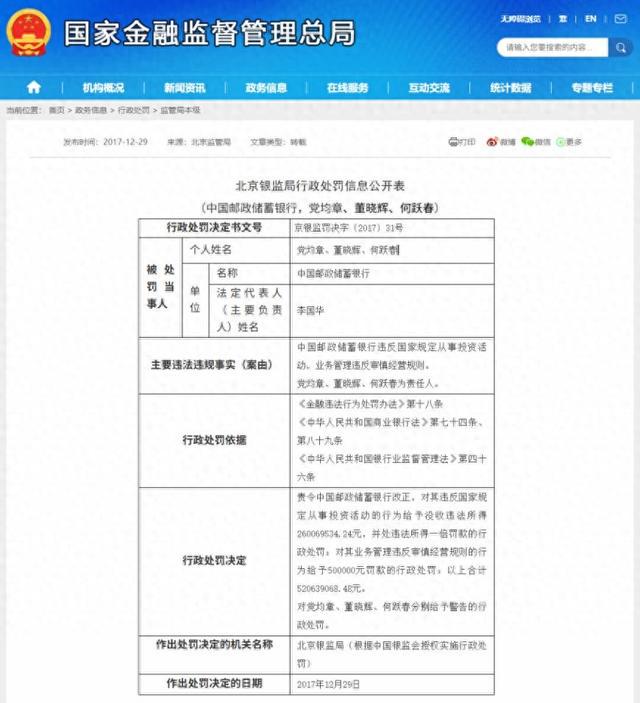The image size is (640, 703).
Task: Open the 政务信息 menu
Action: coord(266,88)
